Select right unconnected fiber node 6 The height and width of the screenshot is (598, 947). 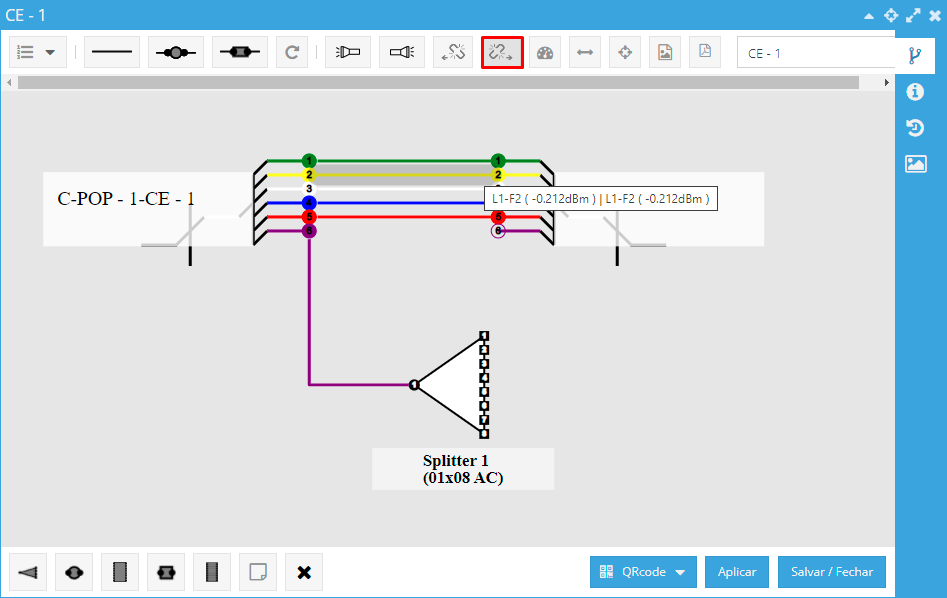pyautogui.click(x=498, y=231)
